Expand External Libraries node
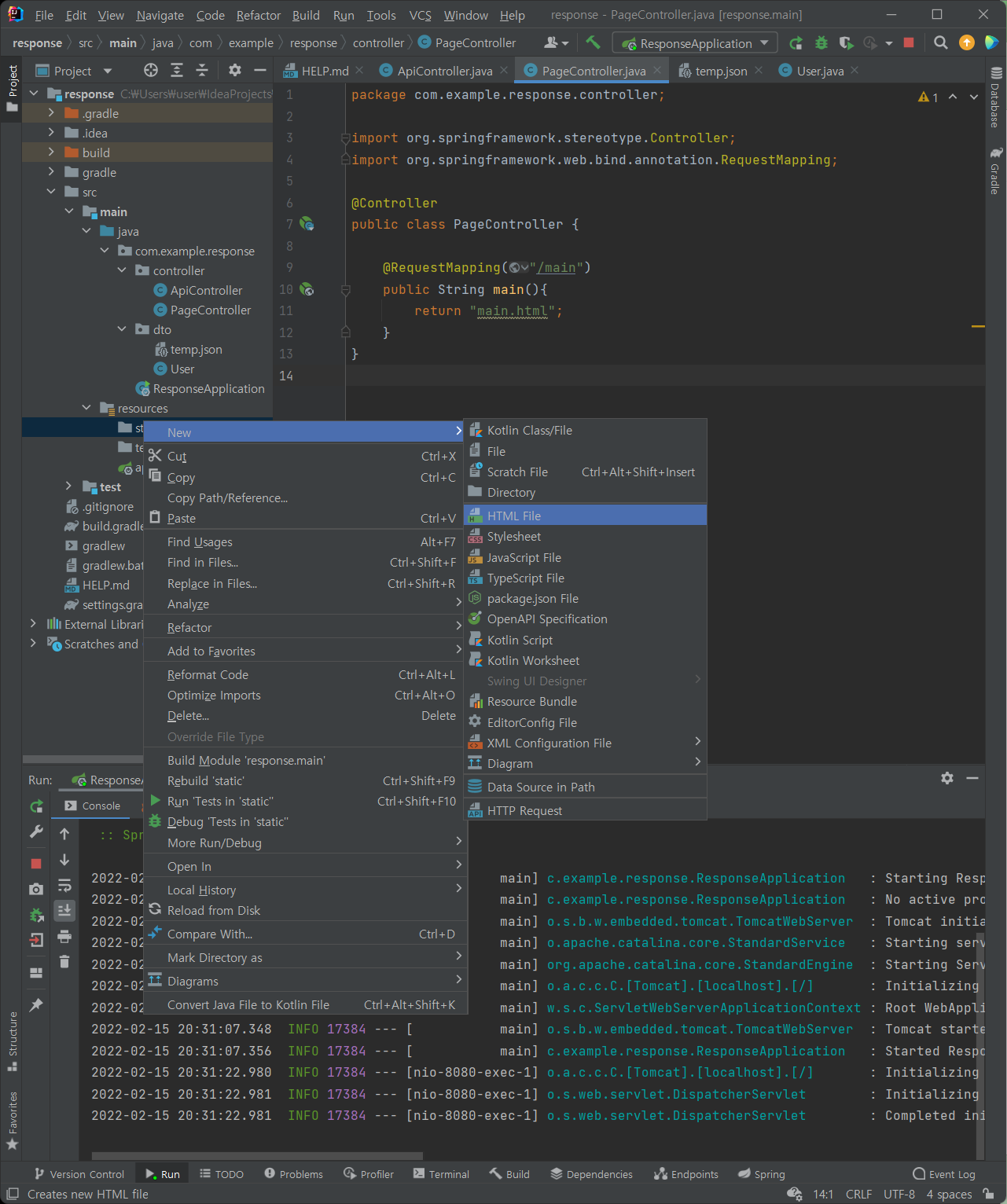Image resolution: width=1007 pixels, height=1204 pixels. [x=33, y=624]
